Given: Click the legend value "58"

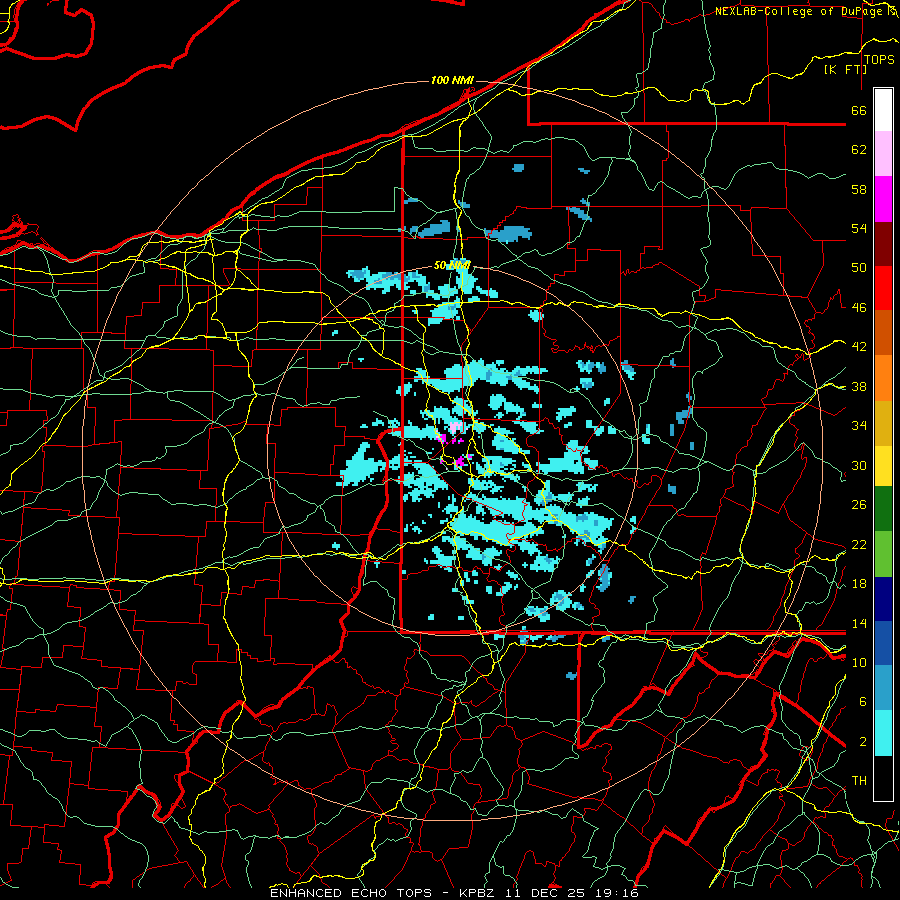Looking at the screenshot, I should pos(859,189).
